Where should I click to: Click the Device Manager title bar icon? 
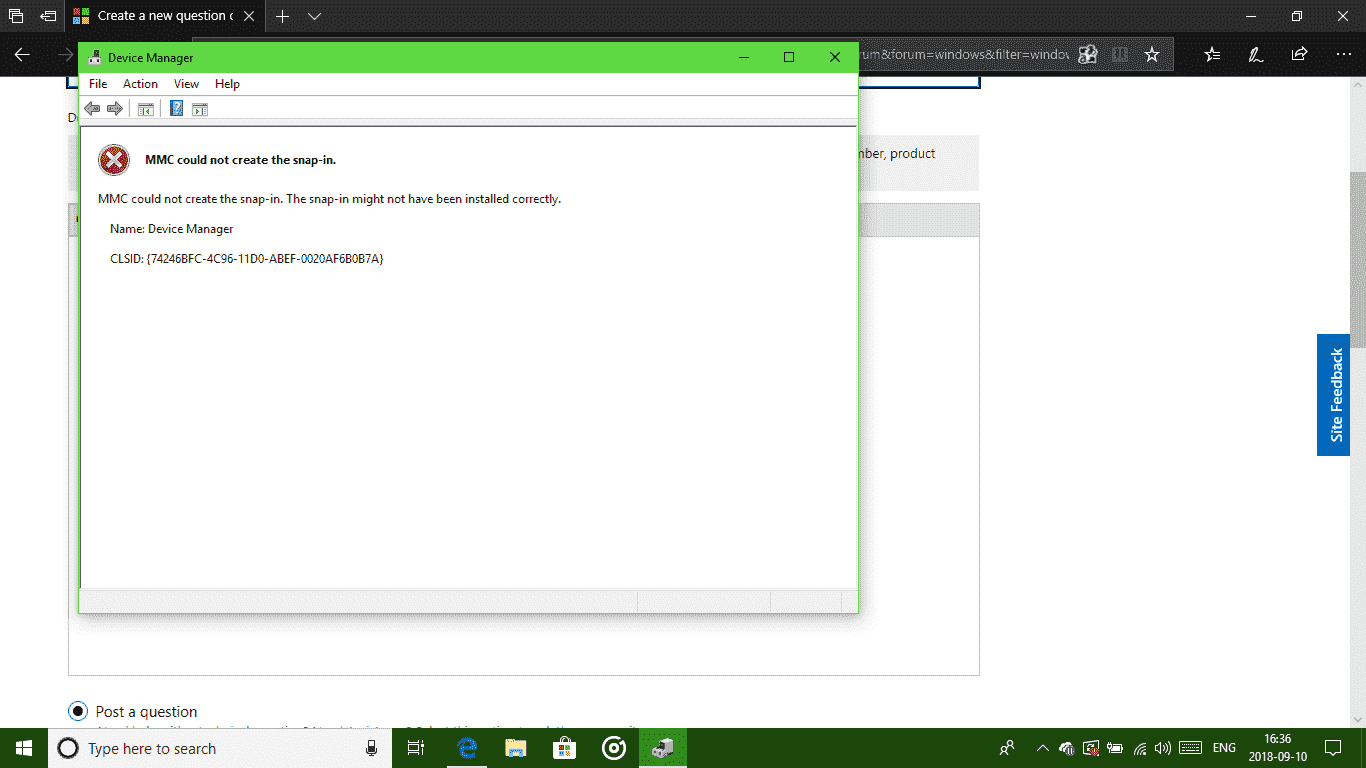click(95, 57)
